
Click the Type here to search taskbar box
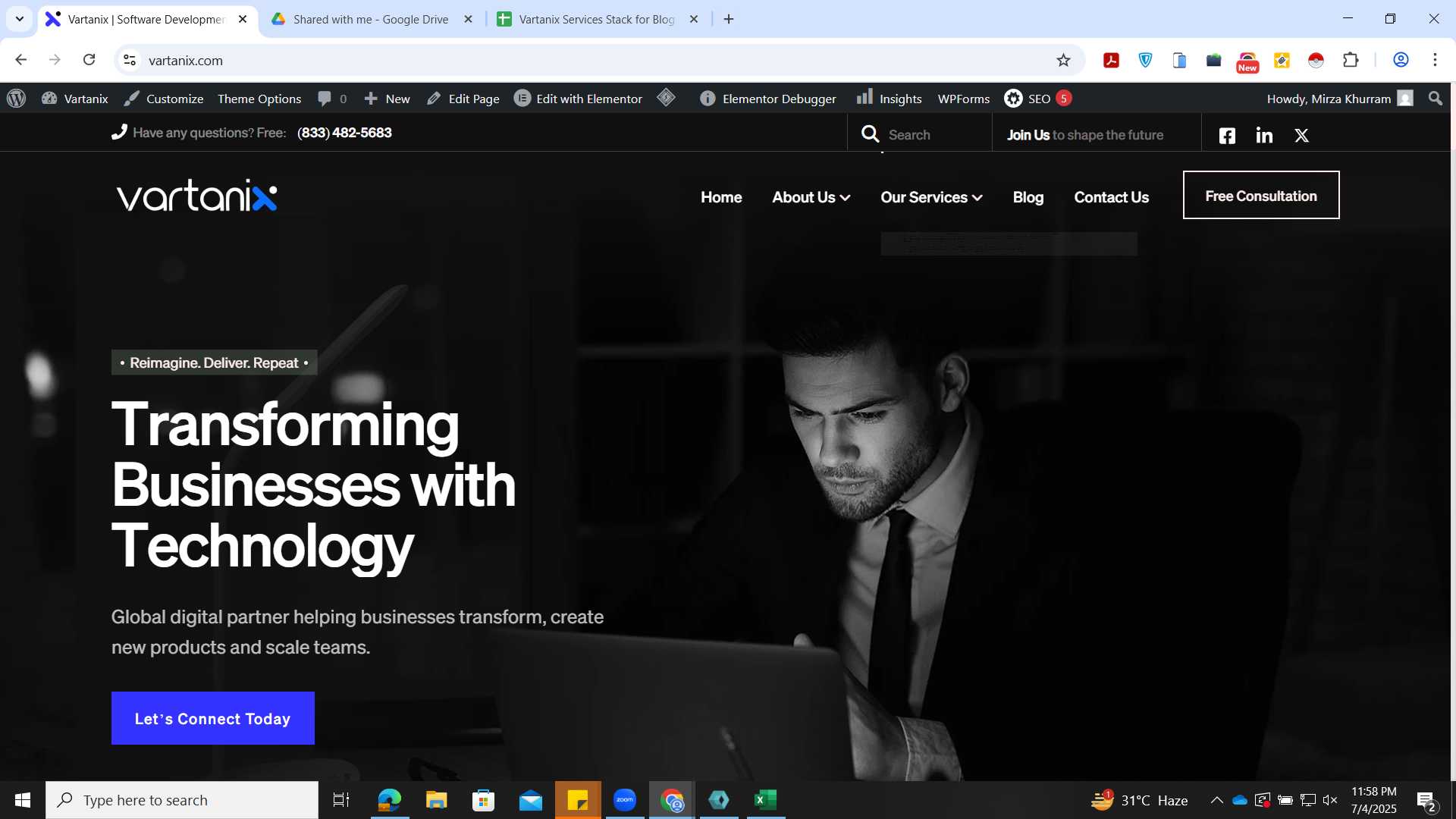pos(182,800)
